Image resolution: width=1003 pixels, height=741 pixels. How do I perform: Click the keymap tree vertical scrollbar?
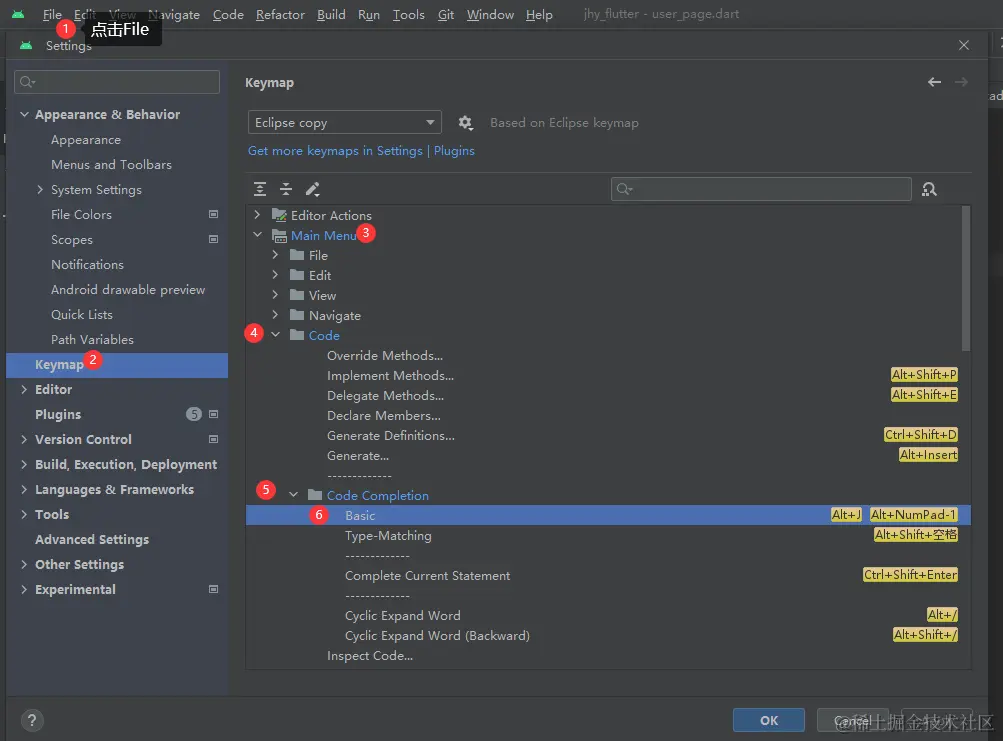[966, 278]
